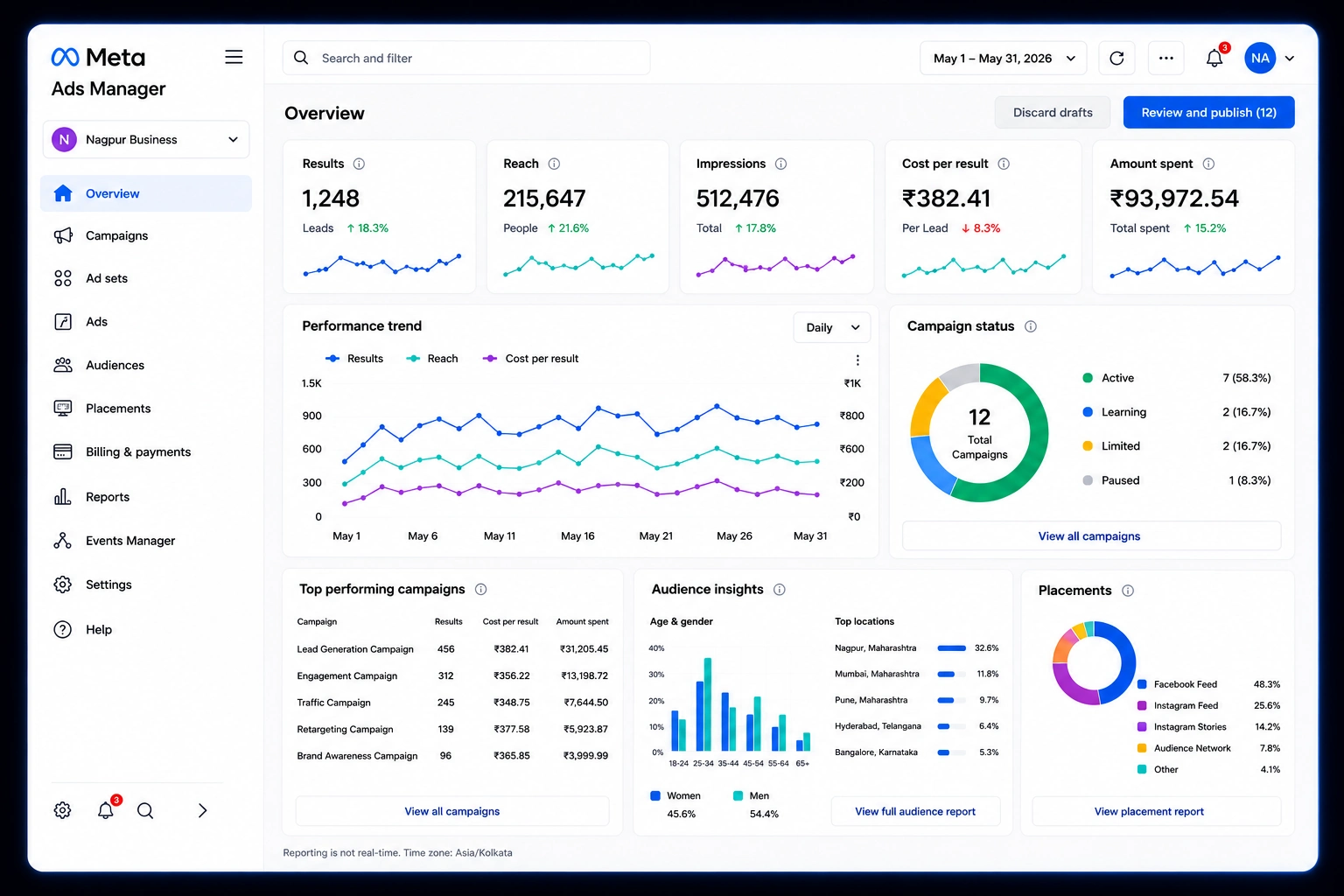Toggle Results series in chart legend
The height and width of the screenshot is (896, 1344).
(354, 359)
